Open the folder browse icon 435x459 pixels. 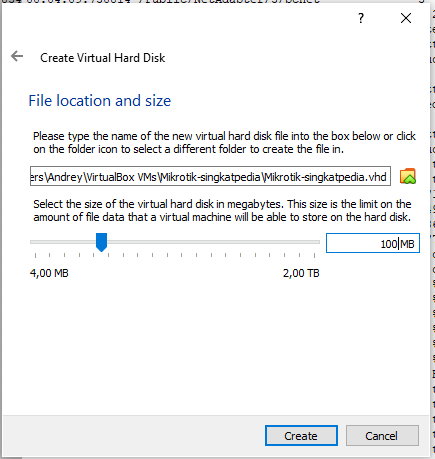pyautogui.click(x=408, y=176)
